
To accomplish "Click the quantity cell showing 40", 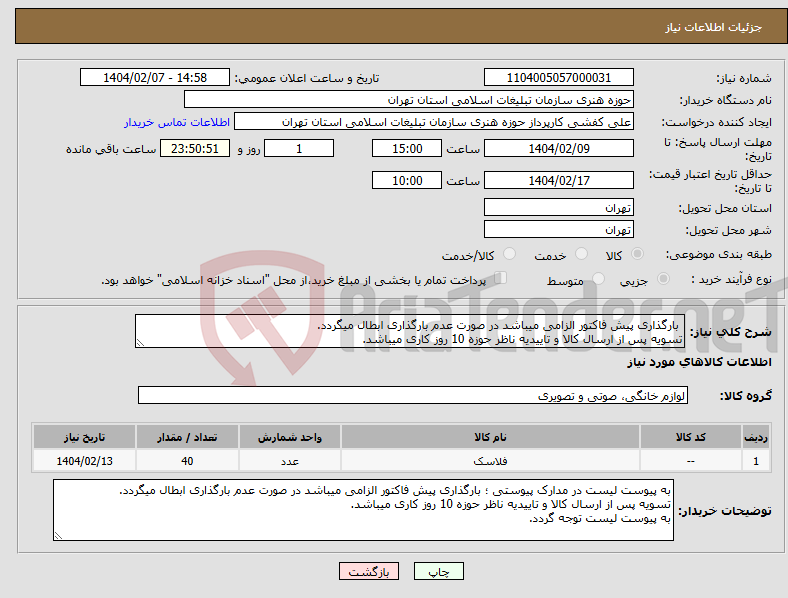I will (x=187, y=461).
